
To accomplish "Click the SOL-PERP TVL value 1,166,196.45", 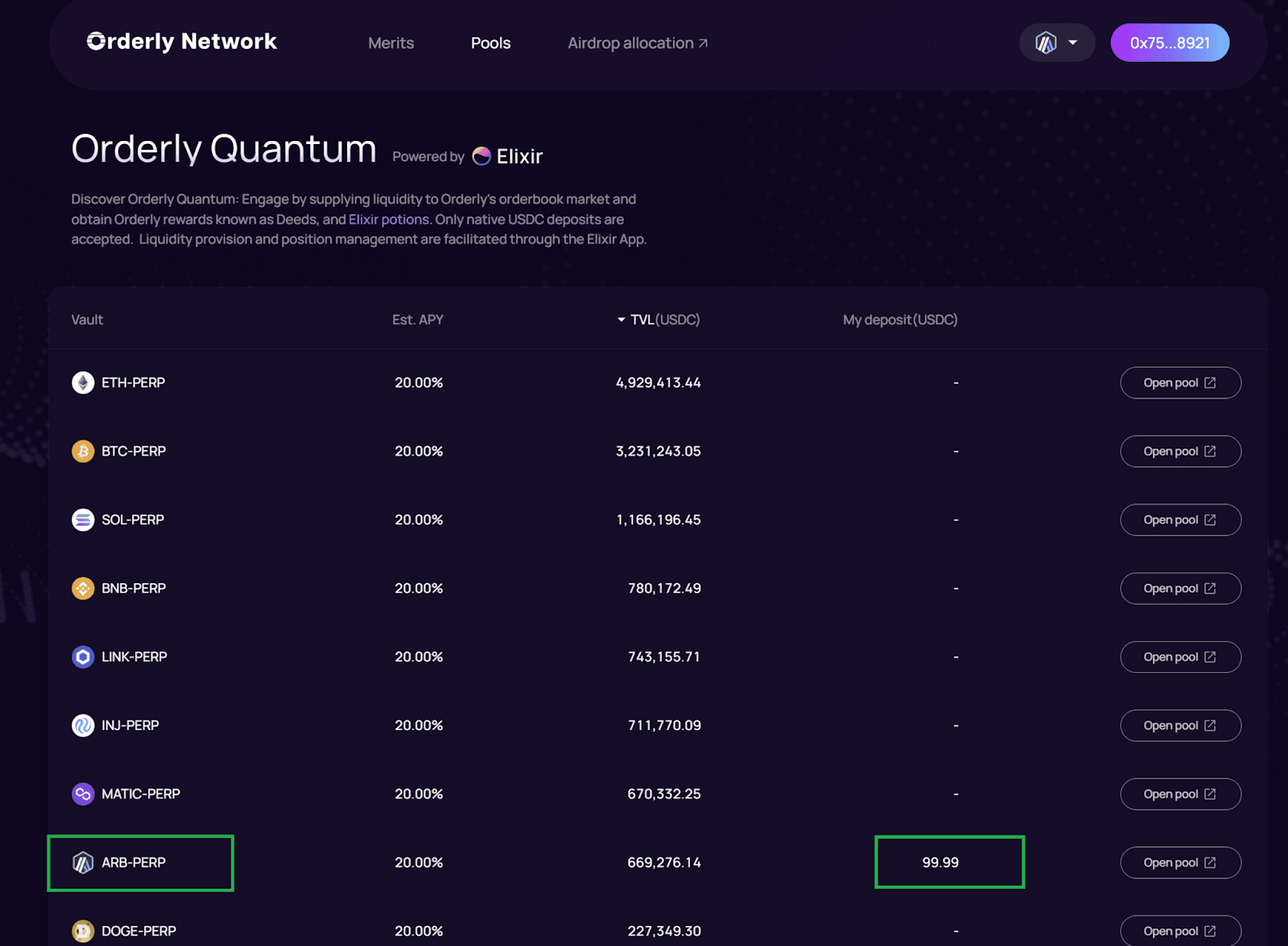I will pyautogui.click(x=658, y=519).
